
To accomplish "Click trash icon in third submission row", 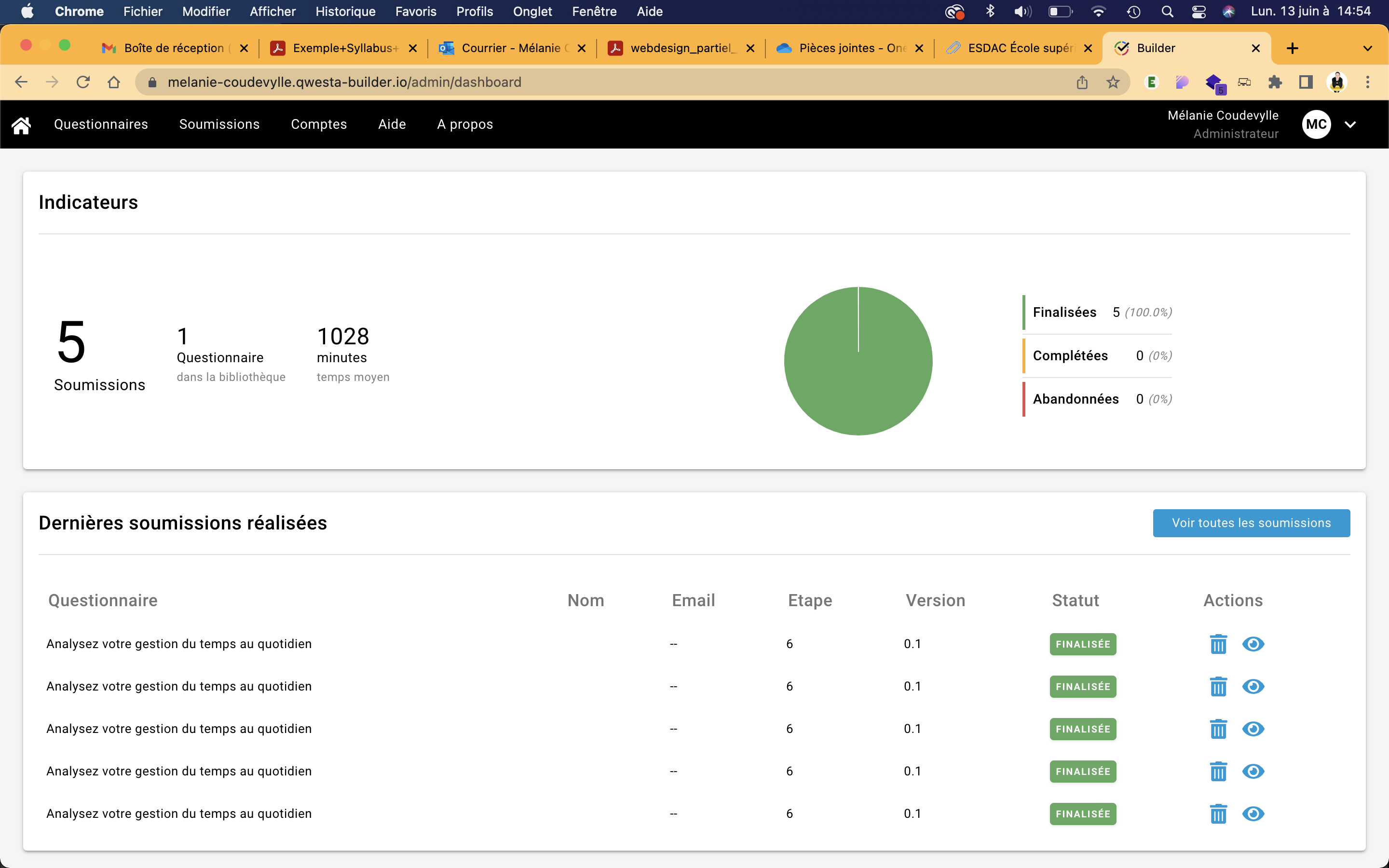I will point(1218,729).
